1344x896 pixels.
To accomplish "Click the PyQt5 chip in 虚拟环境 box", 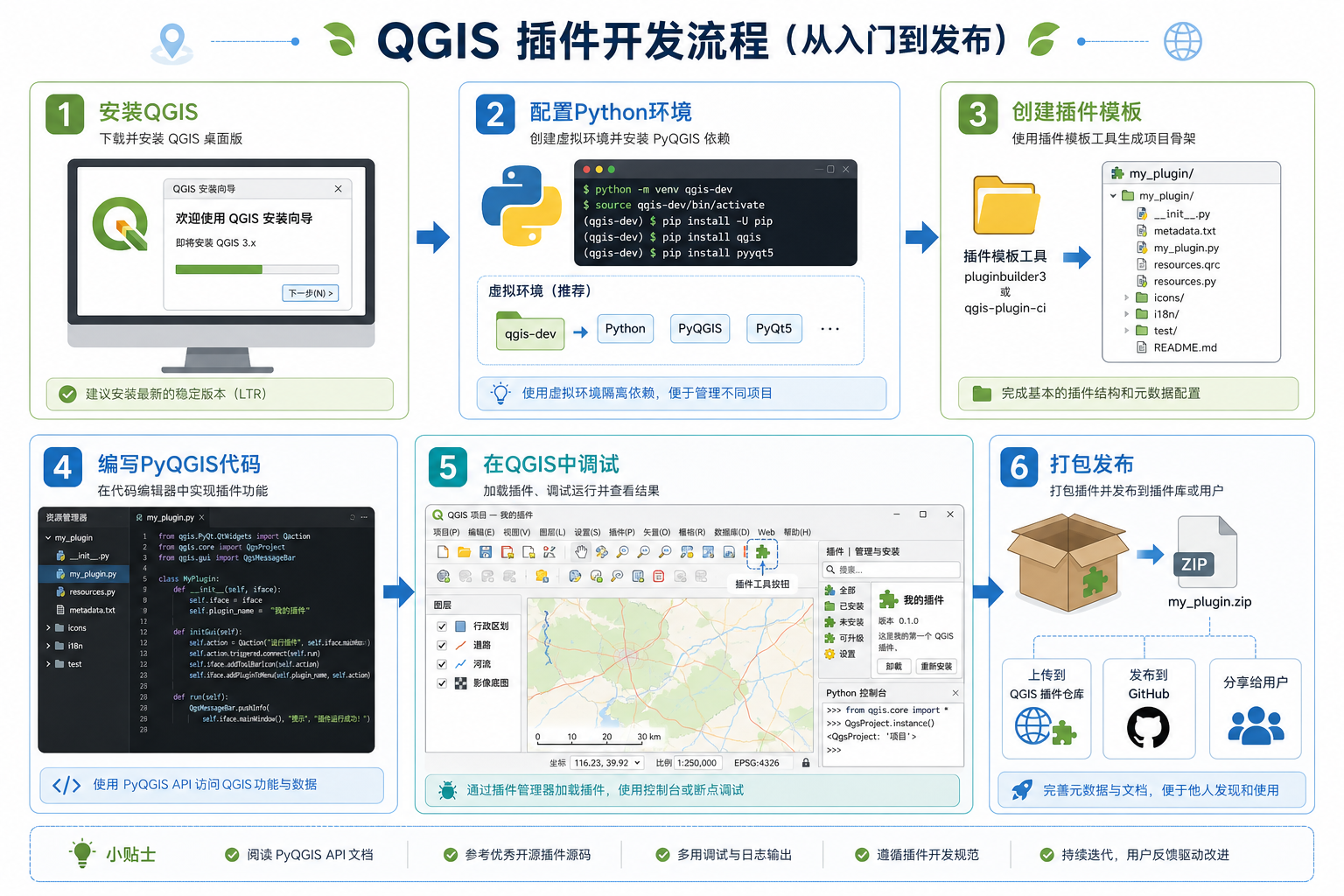I will pos(773,329).
